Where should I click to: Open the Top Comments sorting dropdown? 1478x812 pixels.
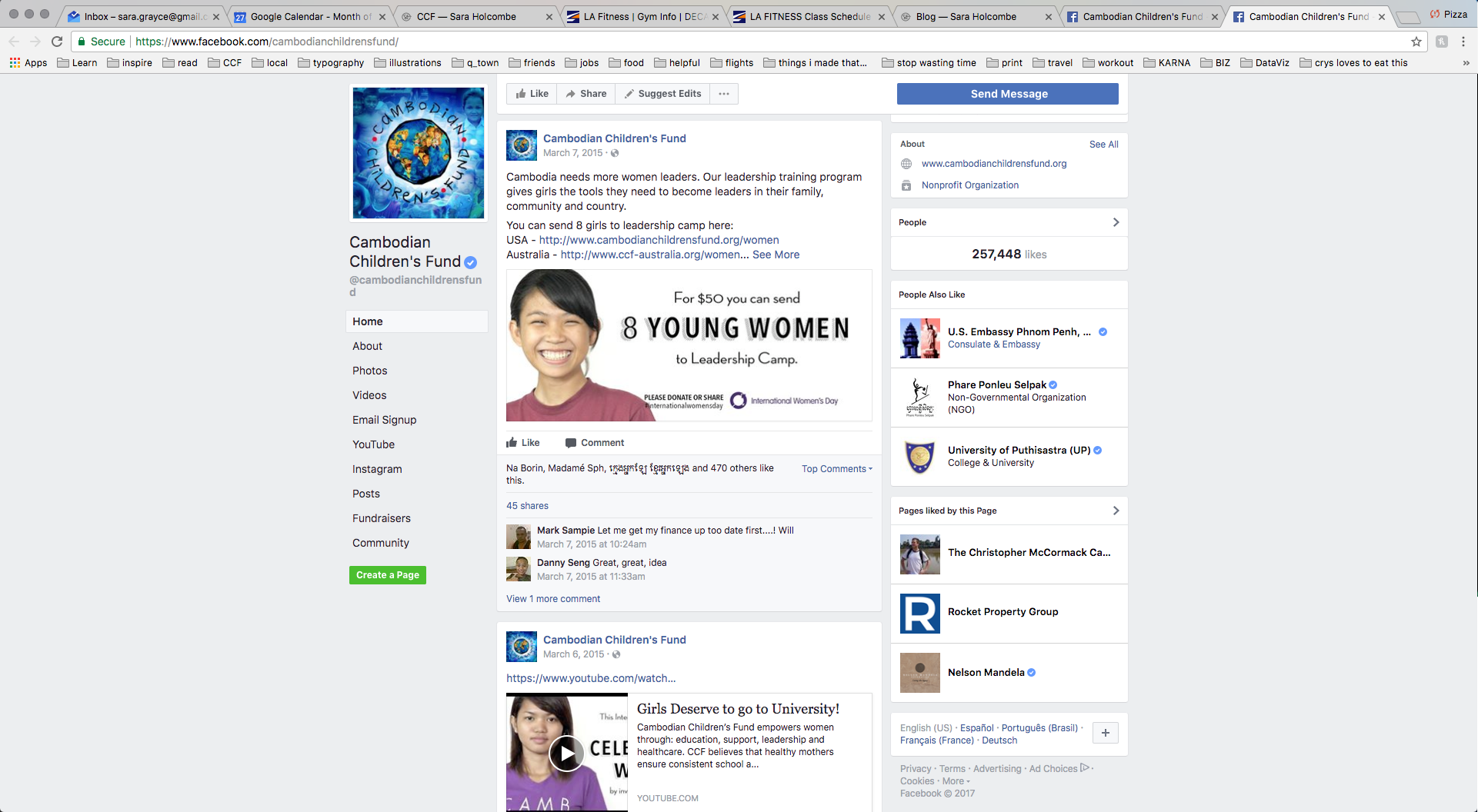[x=836, y=468]
